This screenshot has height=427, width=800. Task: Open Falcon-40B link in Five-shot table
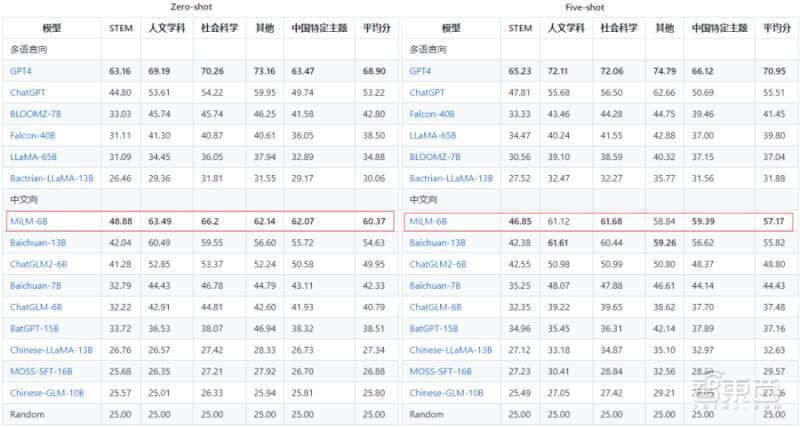[x=432, y=114]
